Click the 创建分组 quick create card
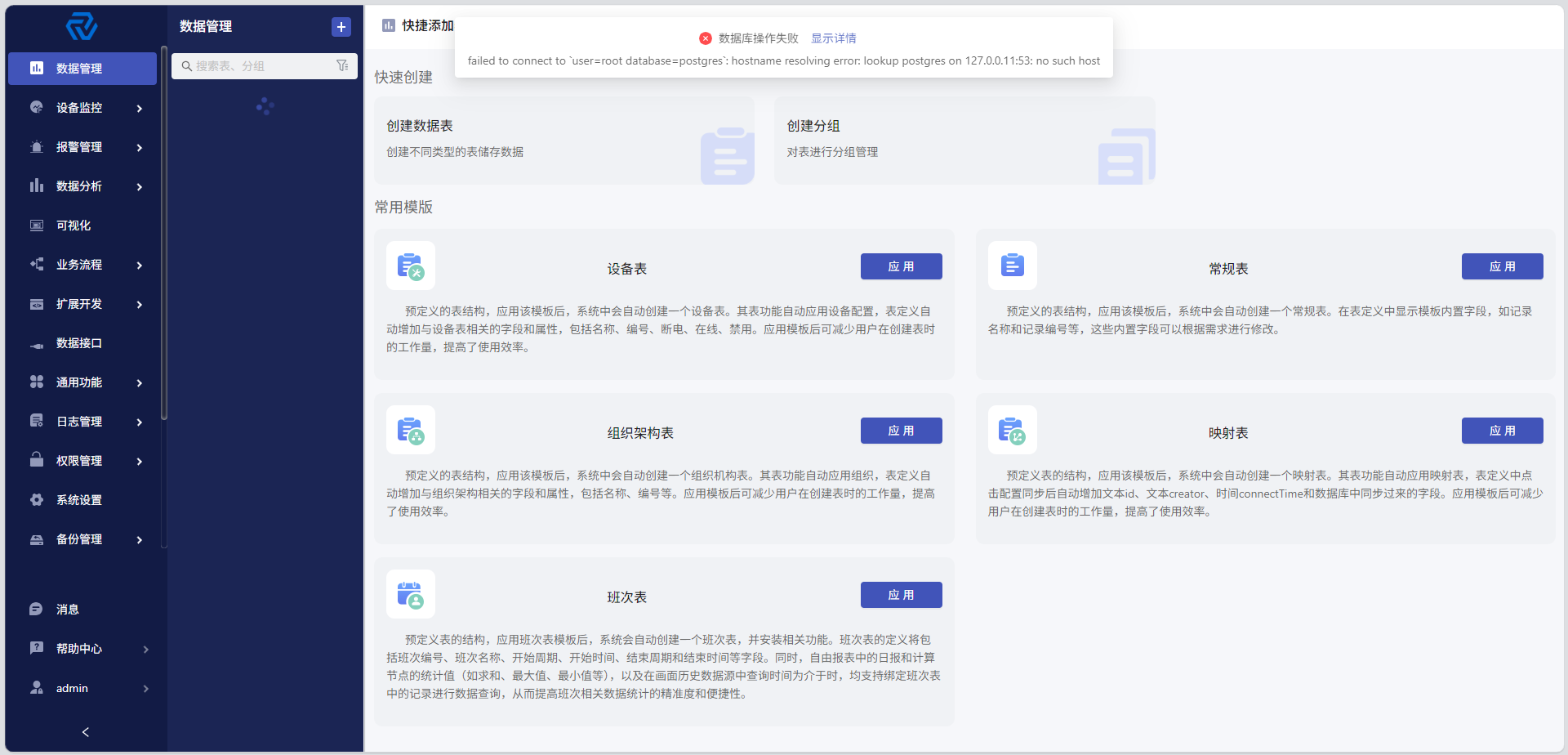This screenshot has width=1568, height=755. click(x=964, y=141)
